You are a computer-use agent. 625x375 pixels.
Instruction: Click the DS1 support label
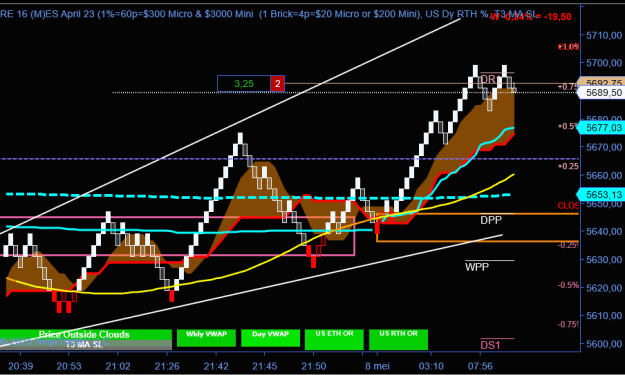[490, 345]
